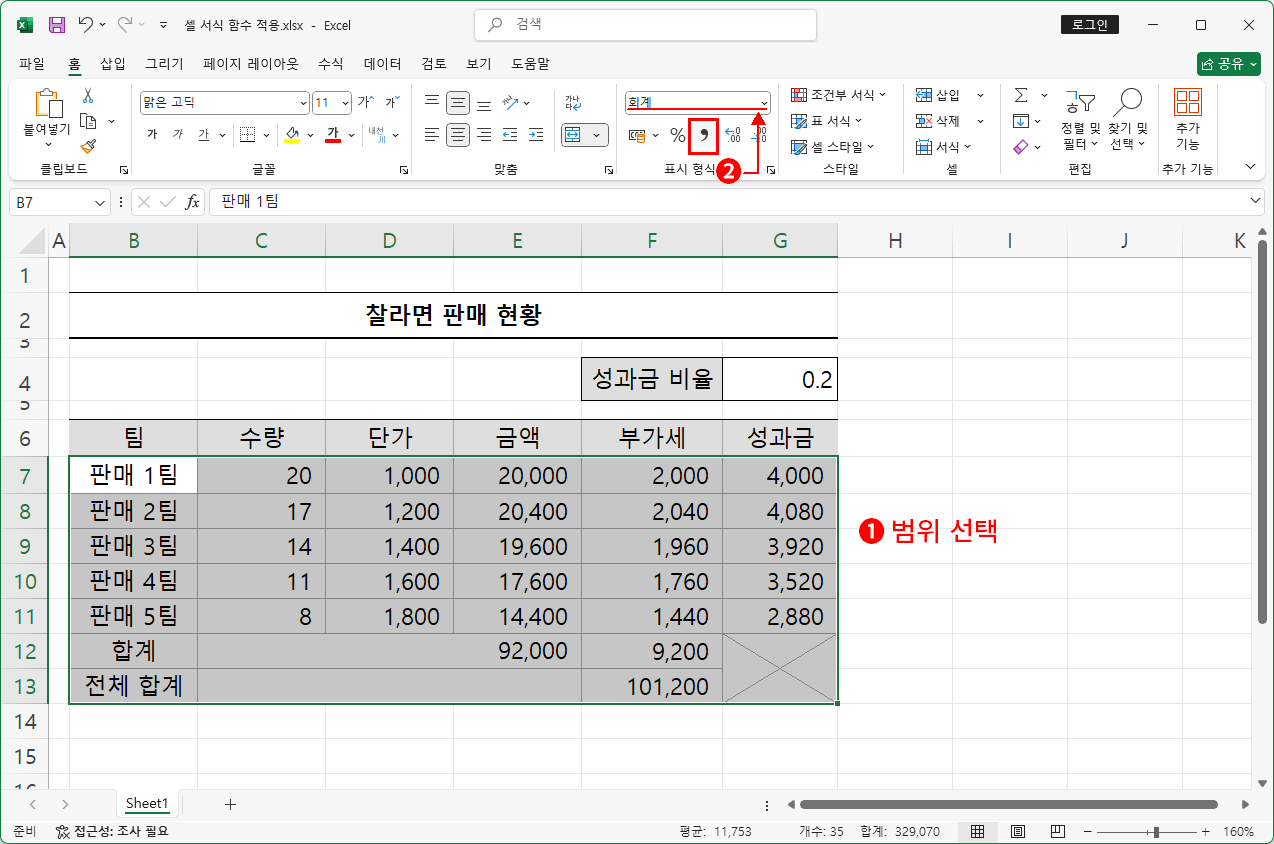Click the increase indent icon

click(536, 134)
